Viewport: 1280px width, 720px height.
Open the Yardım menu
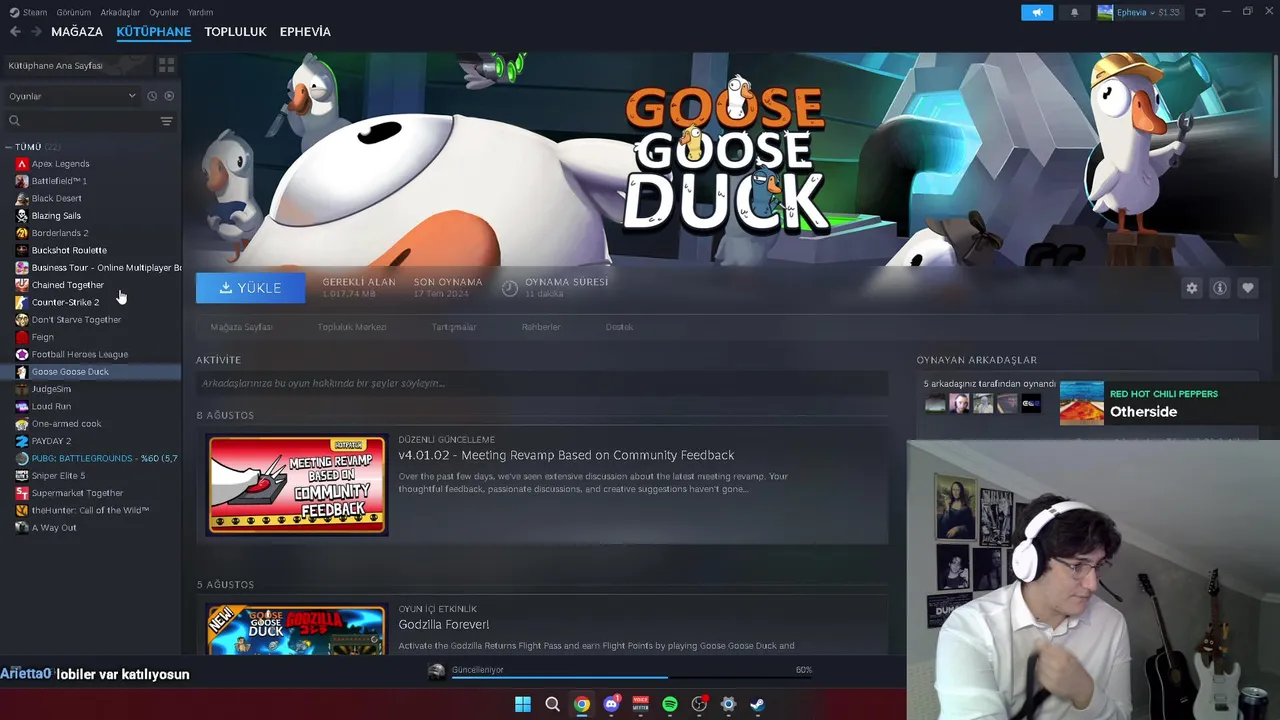coord(200,12)
